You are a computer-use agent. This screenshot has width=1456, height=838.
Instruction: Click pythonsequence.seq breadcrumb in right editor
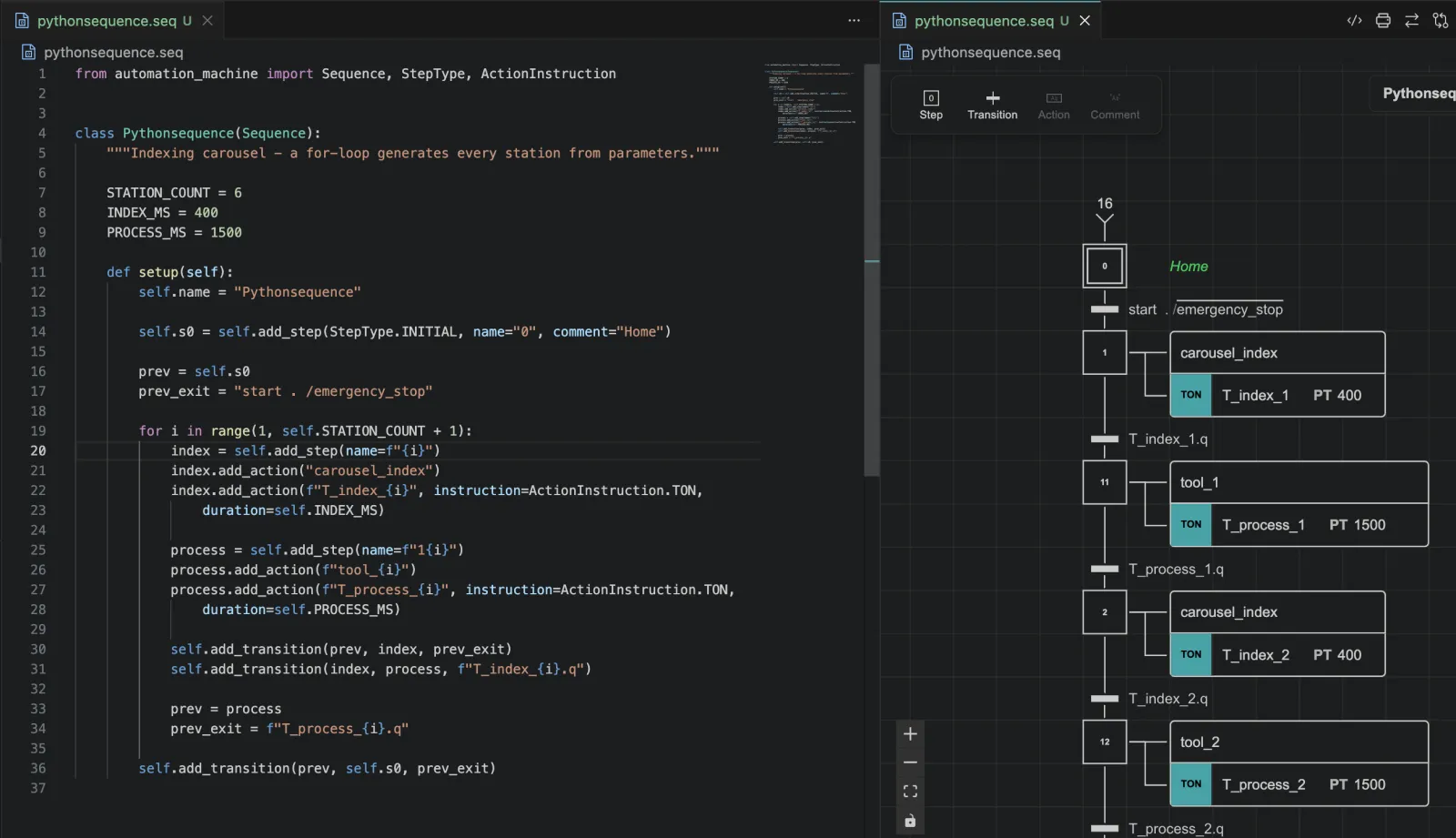click(990, 52)
